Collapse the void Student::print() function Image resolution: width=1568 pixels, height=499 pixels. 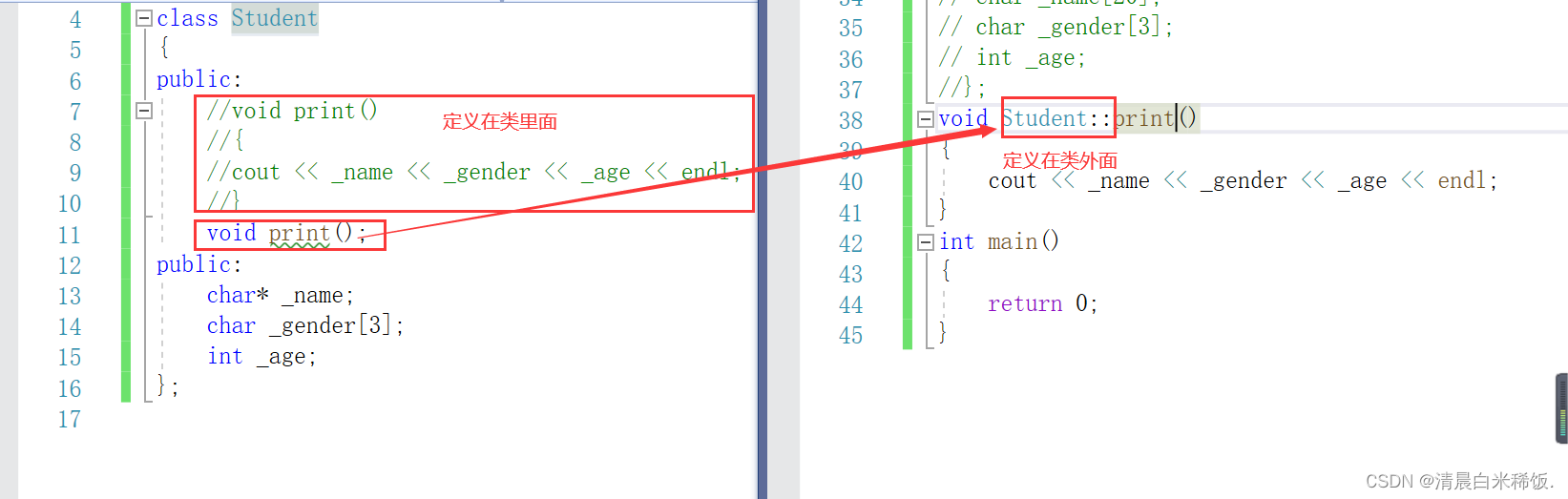click(x=925, y=119)
